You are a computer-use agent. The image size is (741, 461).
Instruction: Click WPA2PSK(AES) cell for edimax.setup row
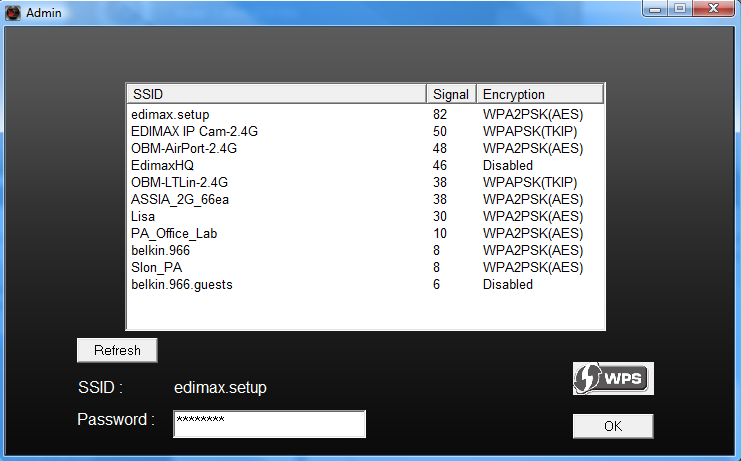pyautogui.click(x=533, y=114)
